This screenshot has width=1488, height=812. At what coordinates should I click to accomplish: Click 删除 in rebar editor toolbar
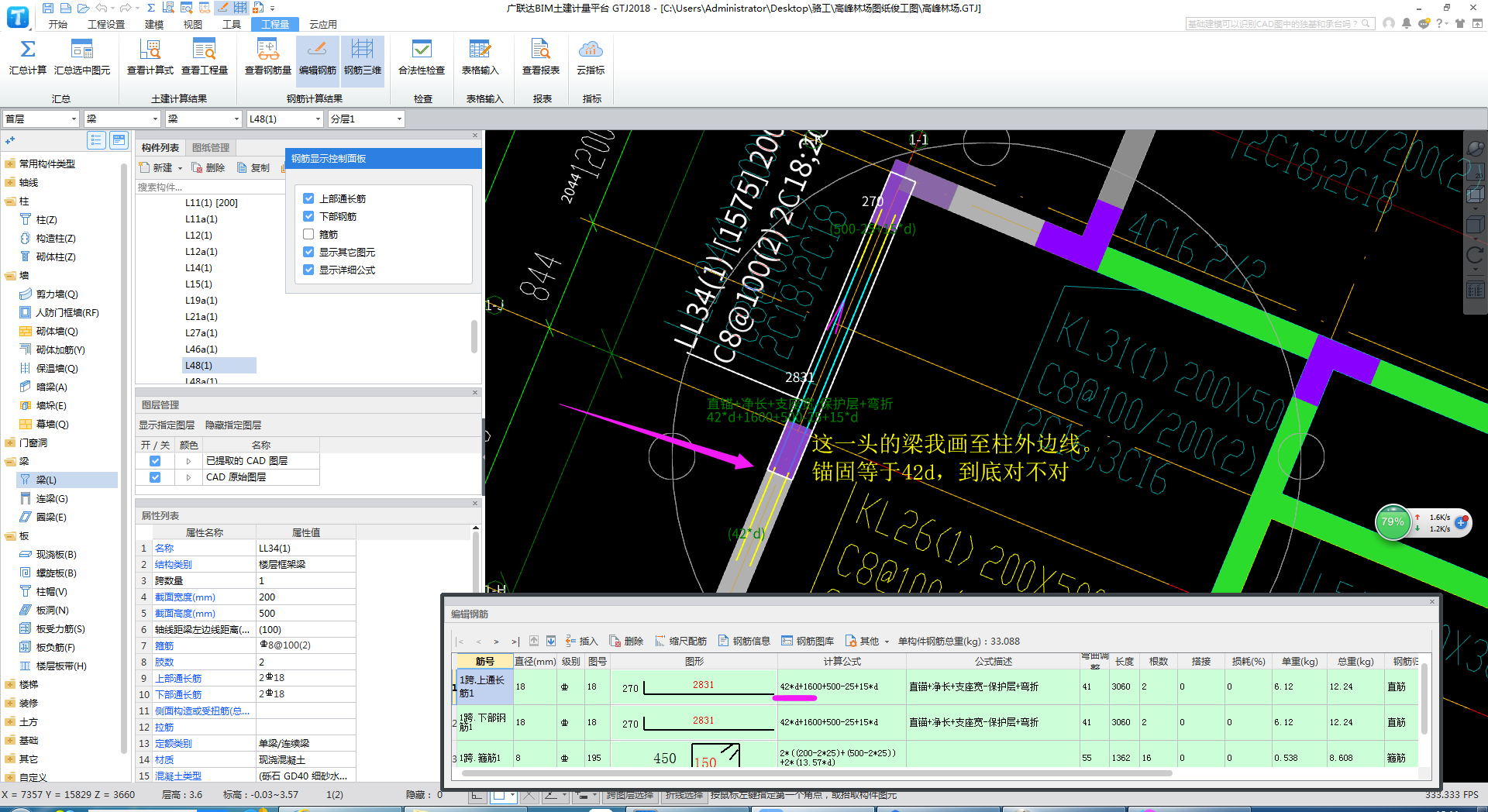(626, 641)
